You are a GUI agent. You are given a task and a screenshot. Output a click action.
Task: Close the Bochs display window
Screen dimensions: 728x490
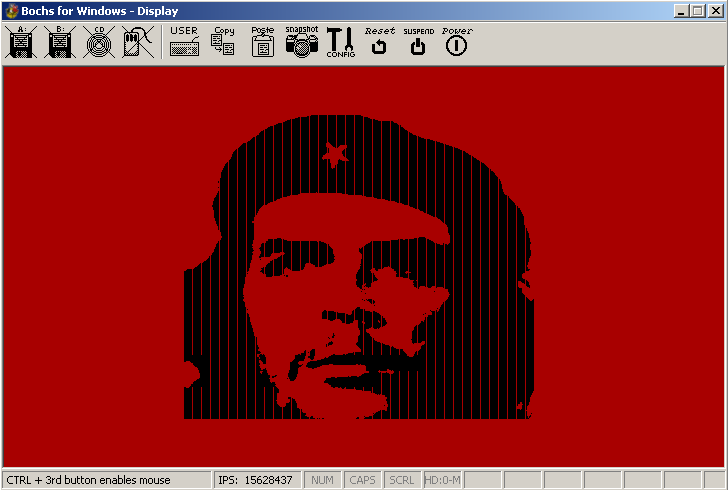tap(715, 11)
